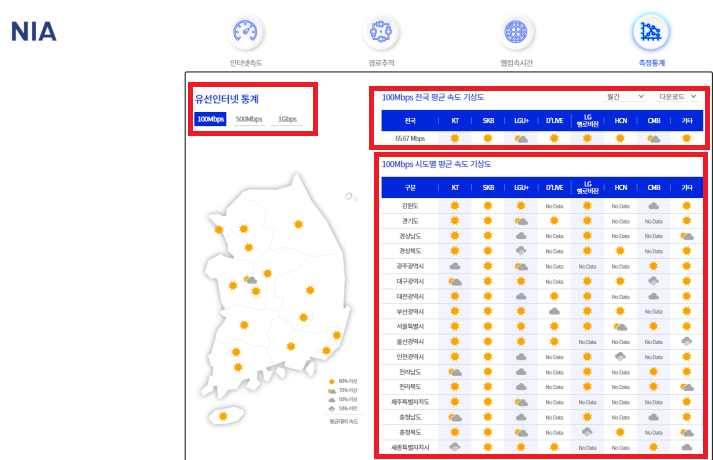Click the 100Mbps 전국 평균 속도 기상도 title
This screenshot has height=460, width=713.
pyautogui.click(x=433, y=97)
